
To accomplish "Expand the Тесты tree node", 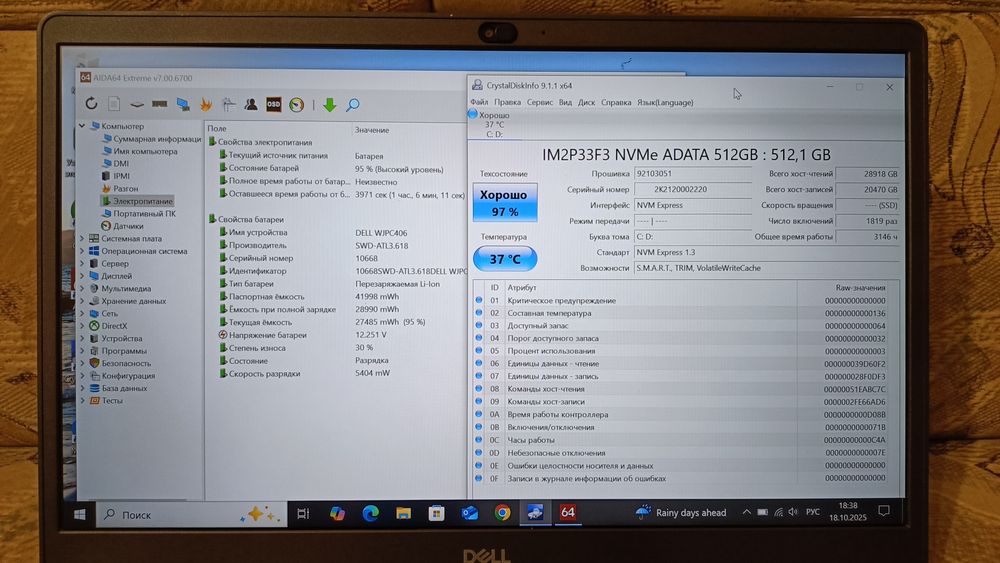I will [x=82, y=400].
